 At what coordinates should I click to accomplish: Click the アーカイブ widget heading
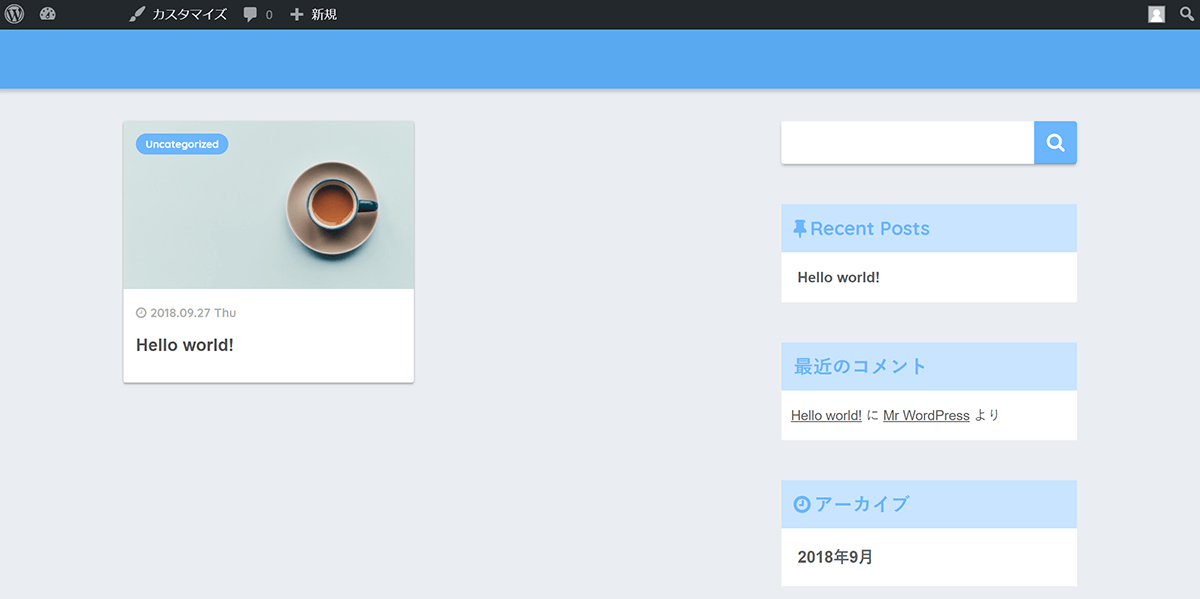point(862,504)
